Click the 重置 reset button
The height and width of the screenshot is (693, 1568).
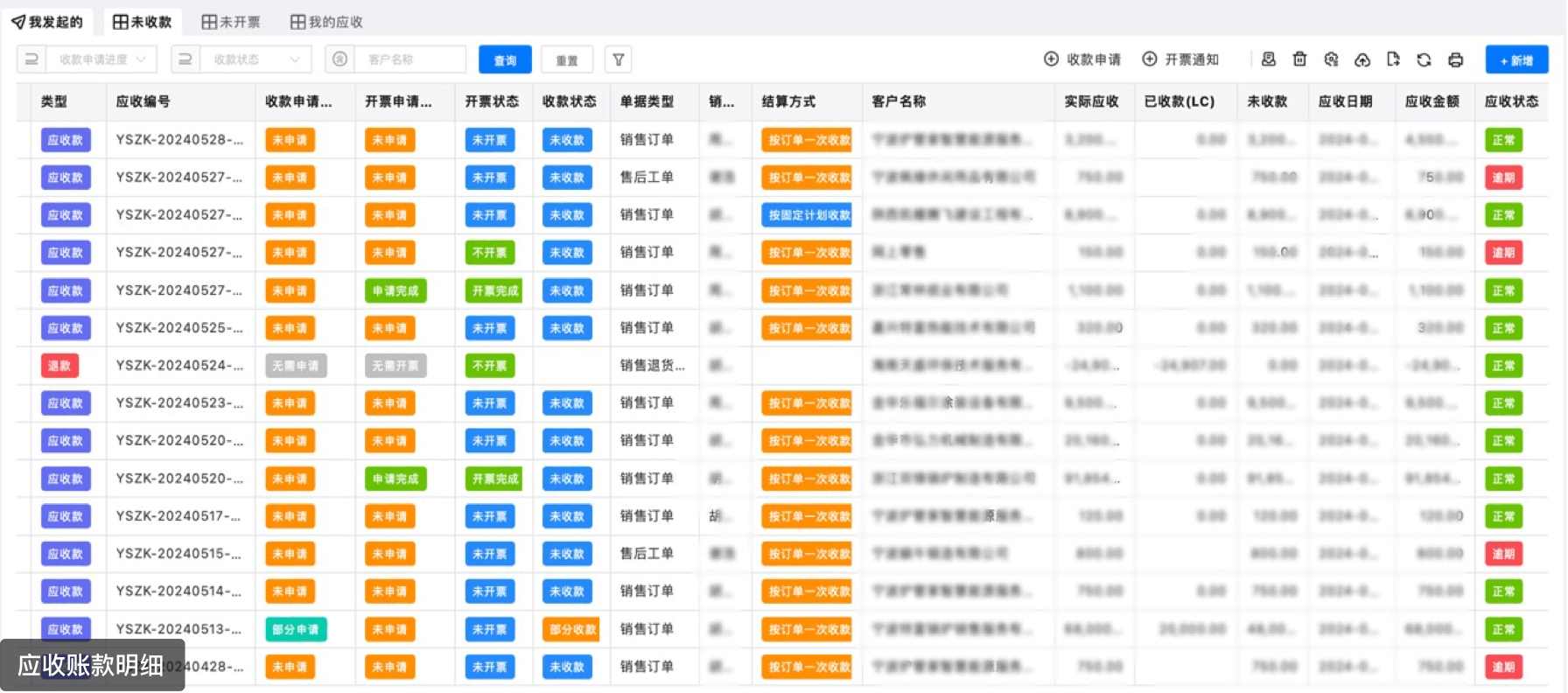[x=567, y=59]
